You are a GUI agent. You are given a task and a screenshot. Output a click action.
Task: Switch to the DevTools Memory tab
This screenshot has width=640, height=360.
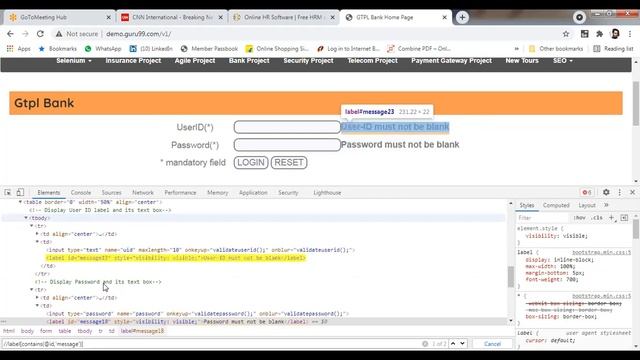tap(218, 193)
